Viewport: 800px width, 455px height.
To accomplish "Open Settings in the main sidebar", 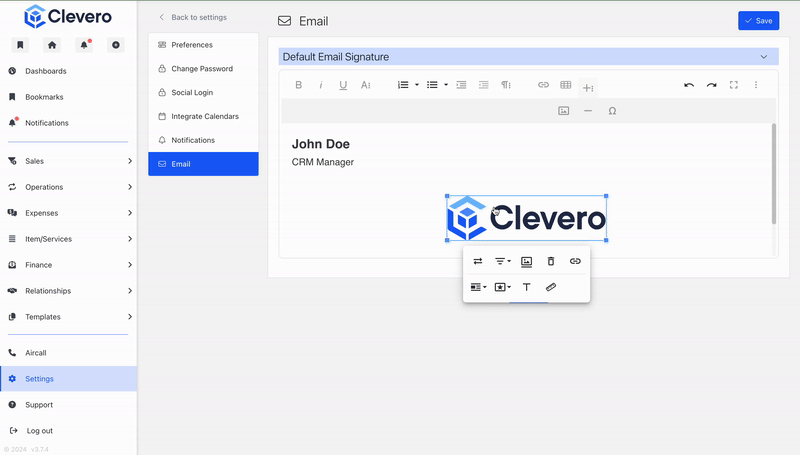I will [x=68, y=379].
